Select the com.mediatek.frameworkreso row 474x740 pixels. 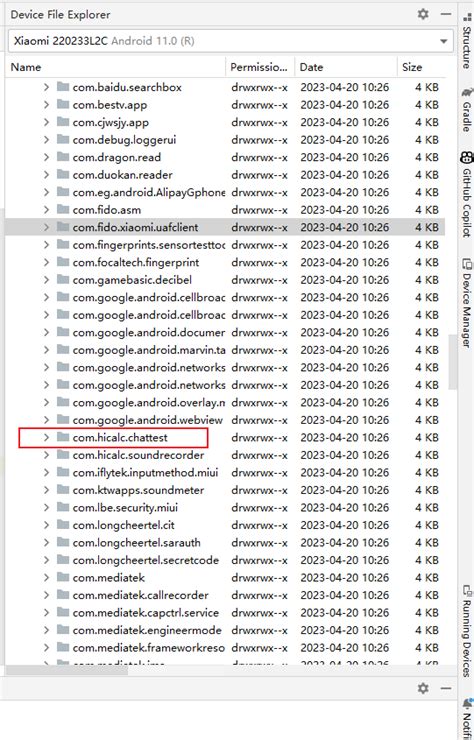(x=226, y=647)
